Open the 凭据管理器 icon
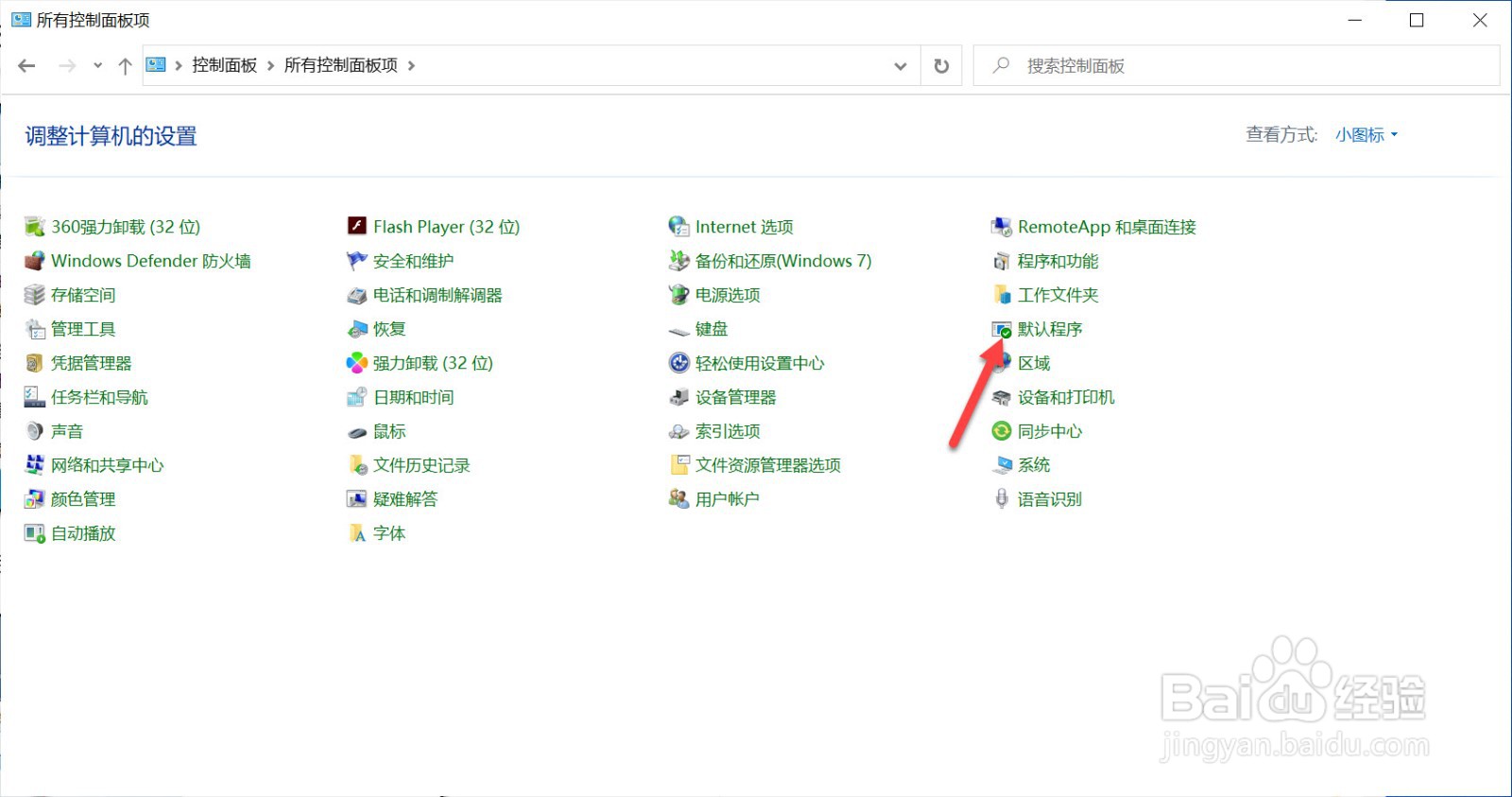Viewport: 1512px width, 797px height. click(35, 363)
